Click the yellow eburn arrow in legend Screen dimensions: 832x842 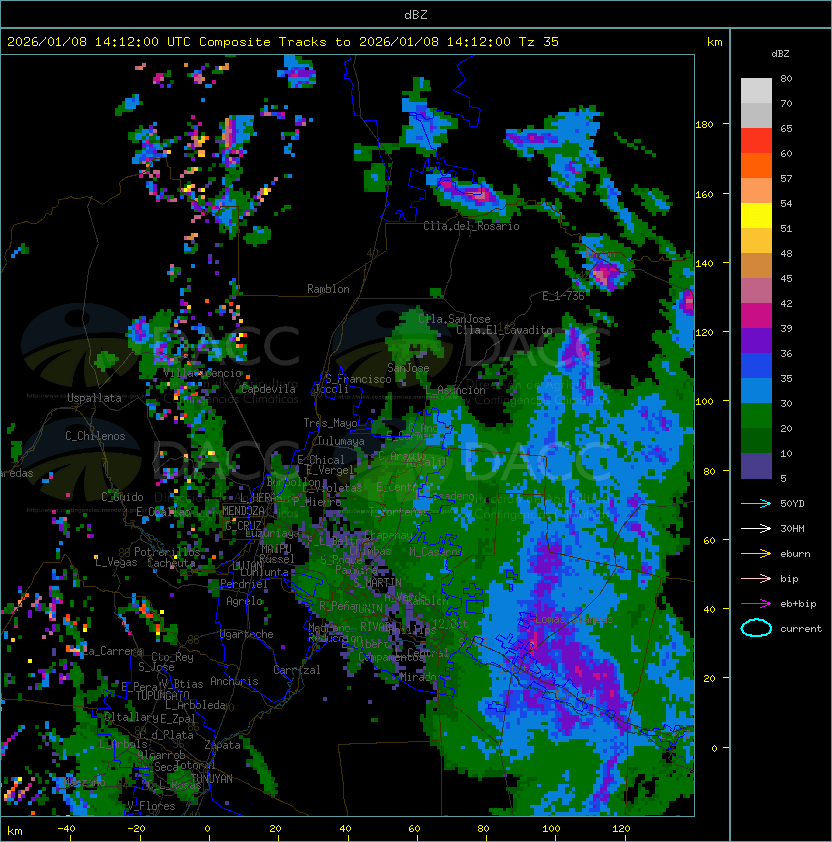(x=756, y=554)
